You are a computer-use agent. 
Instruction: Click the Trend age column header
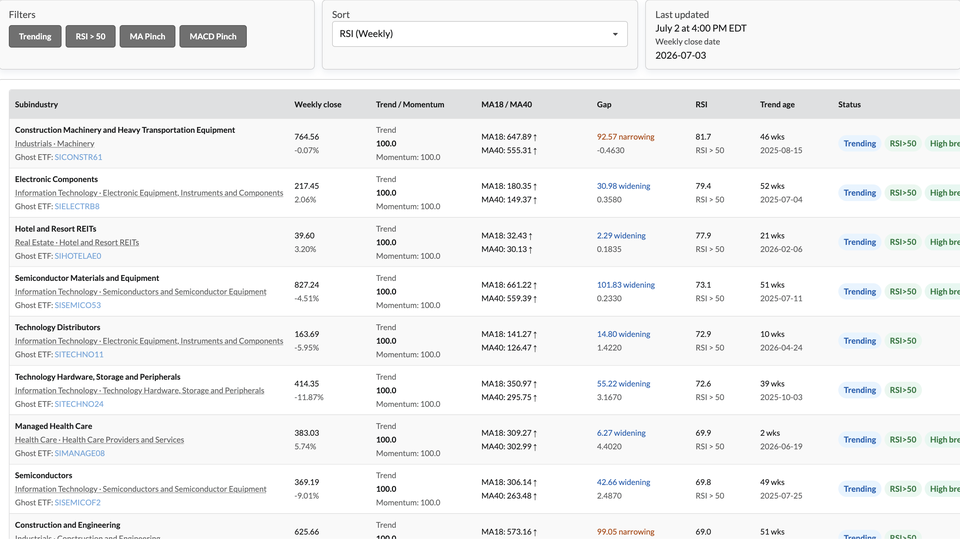click(x=777, y=104)
